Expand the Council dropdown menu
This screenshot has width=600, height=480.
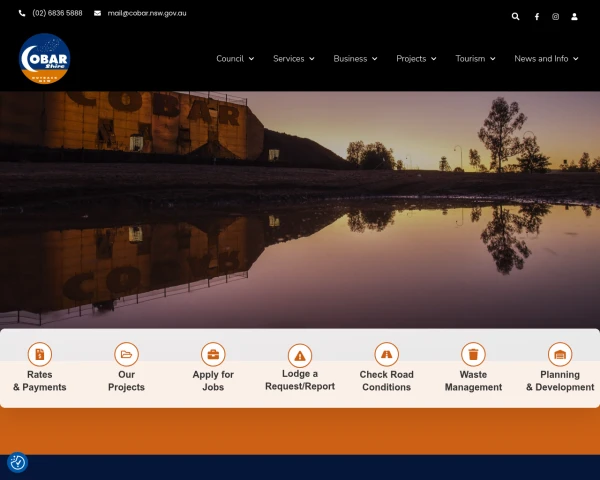click(235, 59)
